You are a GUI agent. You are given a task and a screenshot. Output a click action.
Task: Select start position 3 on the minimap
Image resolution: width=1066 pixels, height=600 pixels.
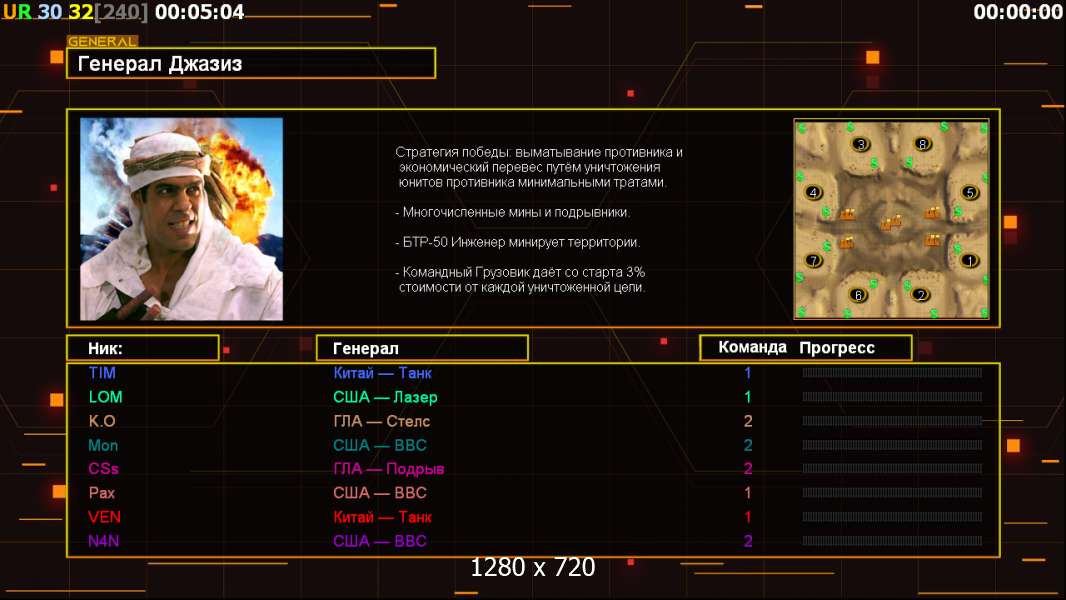pos(861,144)
